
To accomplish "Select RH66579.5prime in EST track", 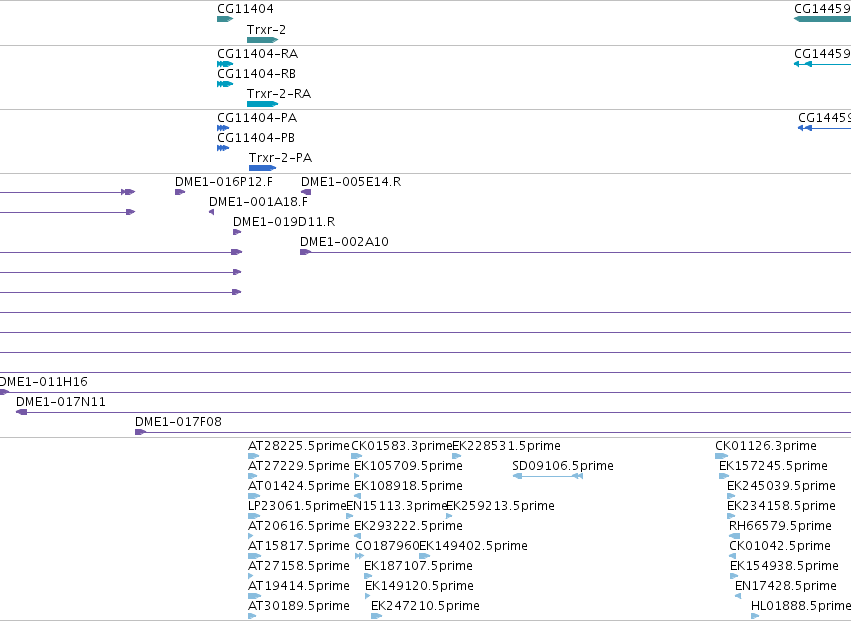I will coord(780,527).
